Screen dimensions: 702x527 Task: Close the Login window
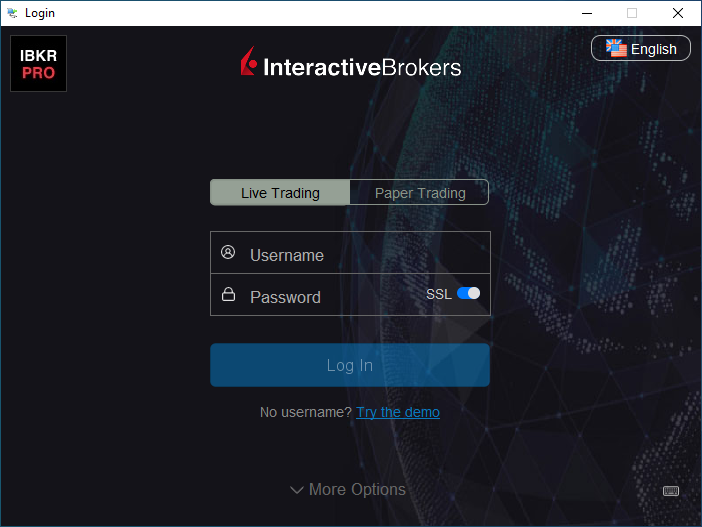678,13
